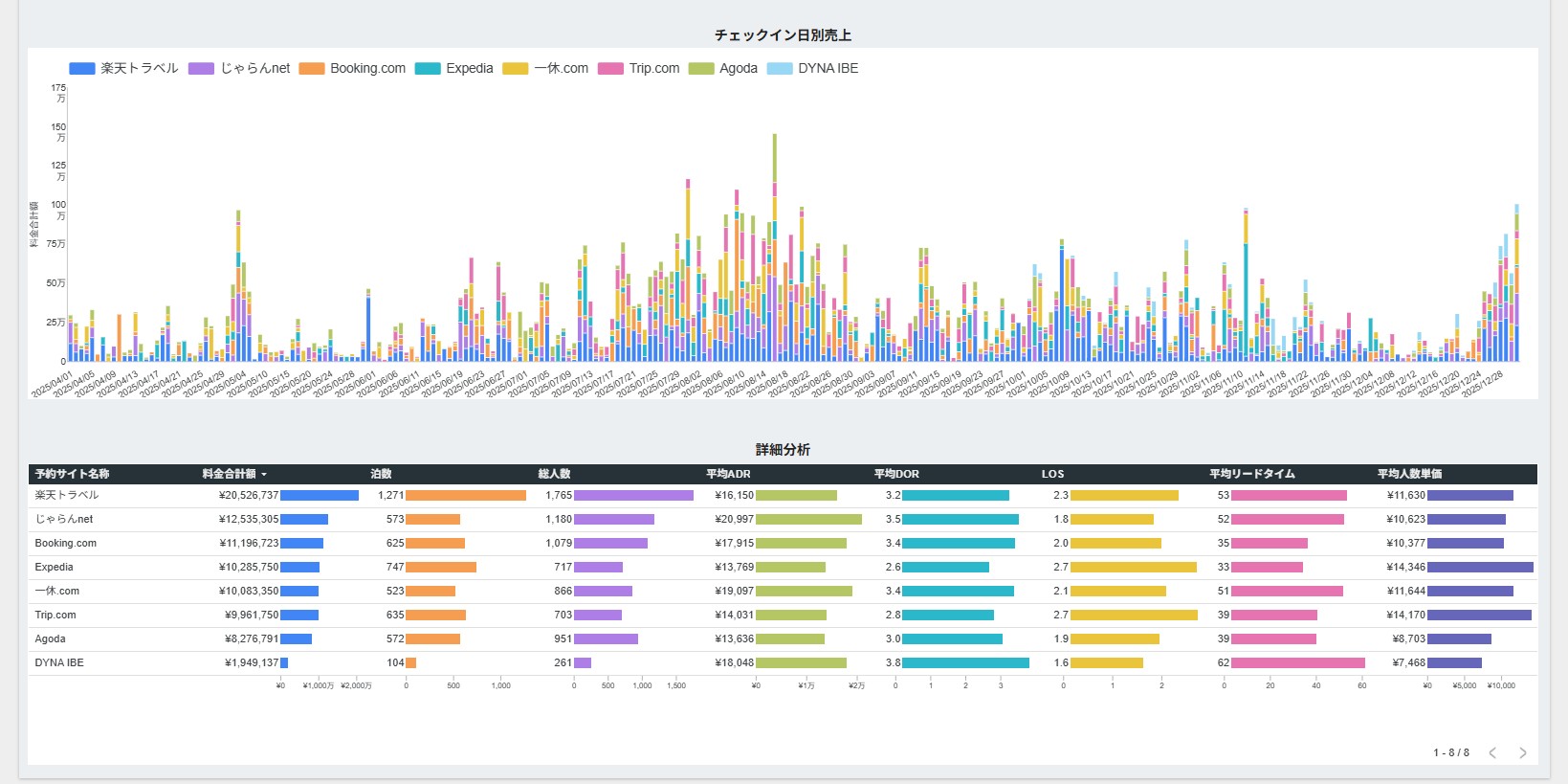Click 楽天トラベル 料金合計額 blue bar
Image resolution: width=1568 pixels, height=784 pixels.
319,496
